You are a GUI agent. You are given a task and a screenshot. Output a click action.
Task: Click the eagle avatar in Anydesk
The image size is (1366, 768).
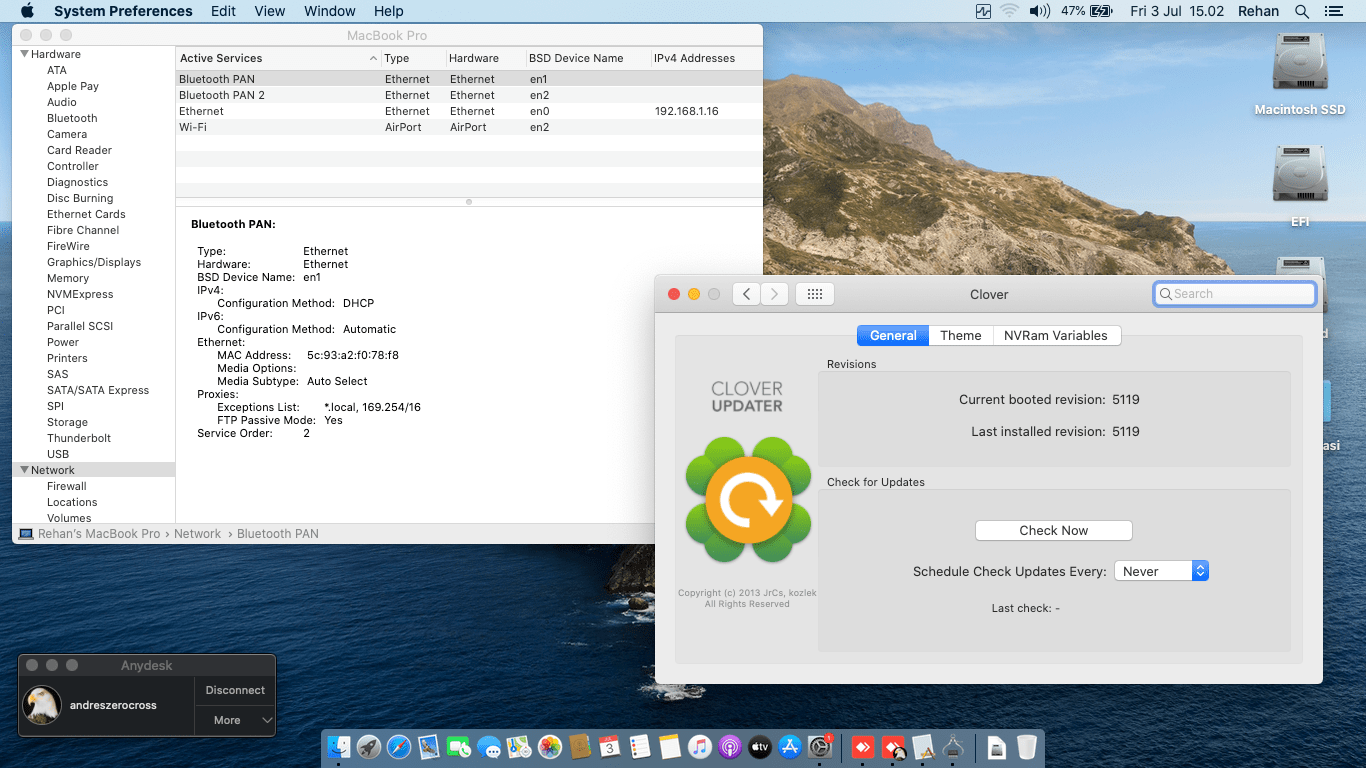(42, 705)
